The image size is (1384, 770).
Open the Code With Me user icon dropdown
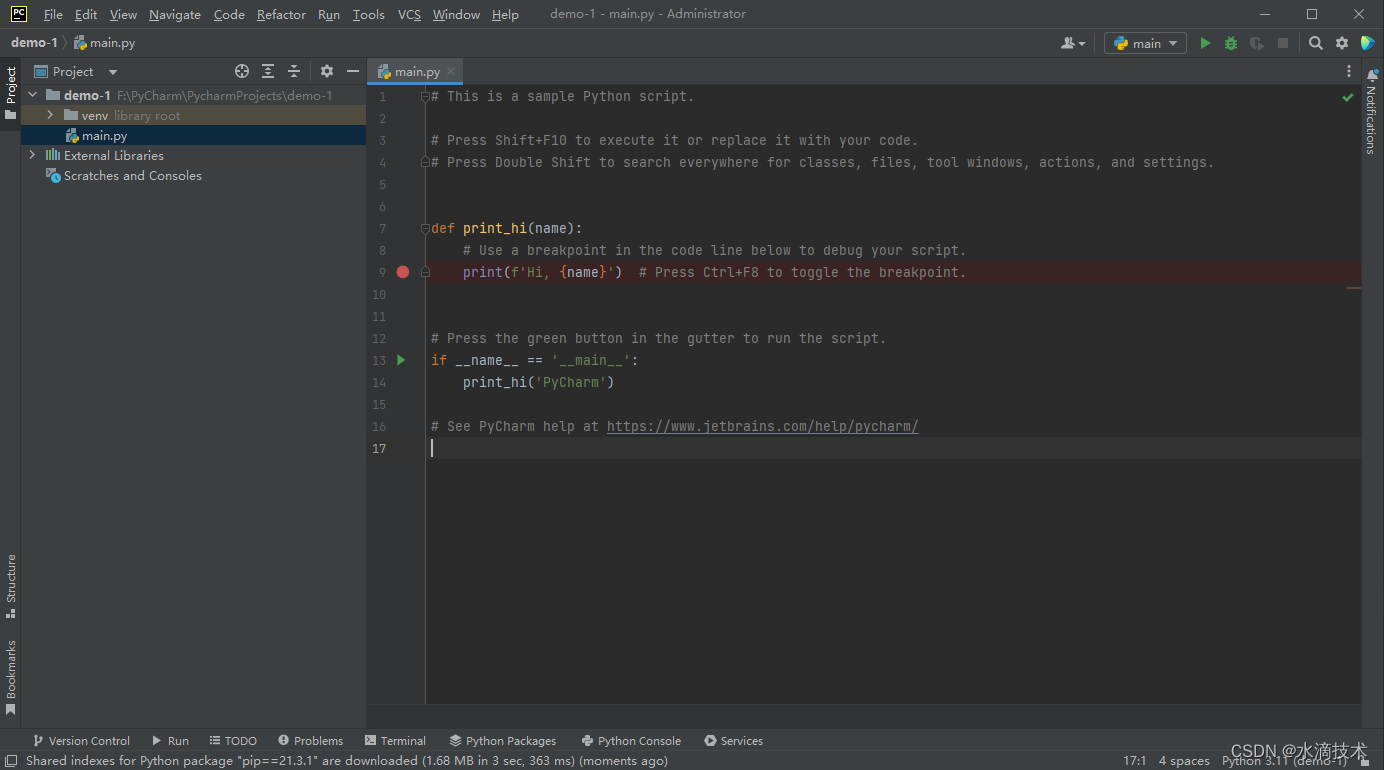point(1073,43)
